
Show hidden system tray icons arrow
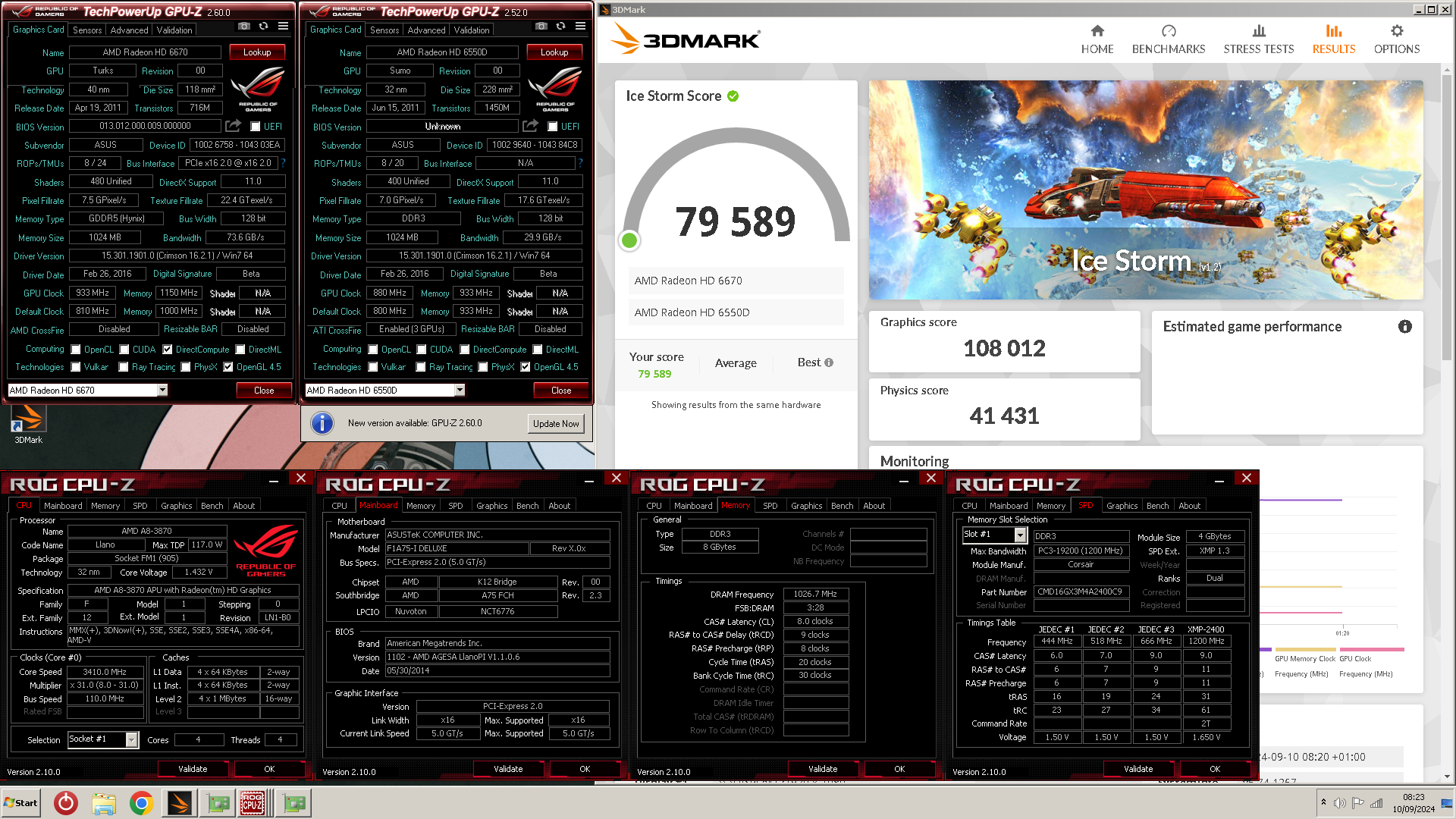click(x=1323, y=802)
